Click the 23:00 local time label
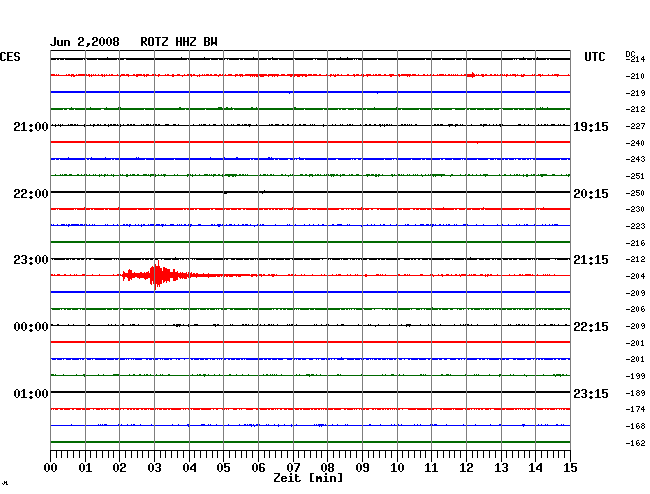Screen dimensions: 650x494 coord(31,260)
